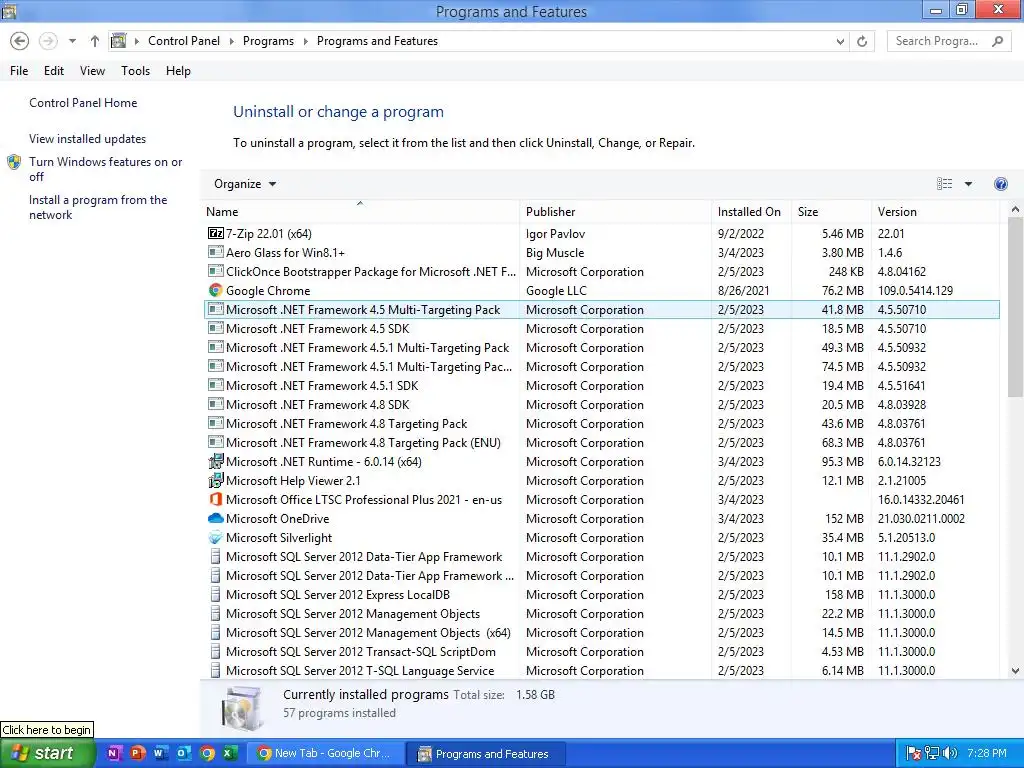Viewport: 1024px width, 768px height.
Task: Switch to New Tab Google Chrome taskbar button
Action: click(x=324, y=753)
